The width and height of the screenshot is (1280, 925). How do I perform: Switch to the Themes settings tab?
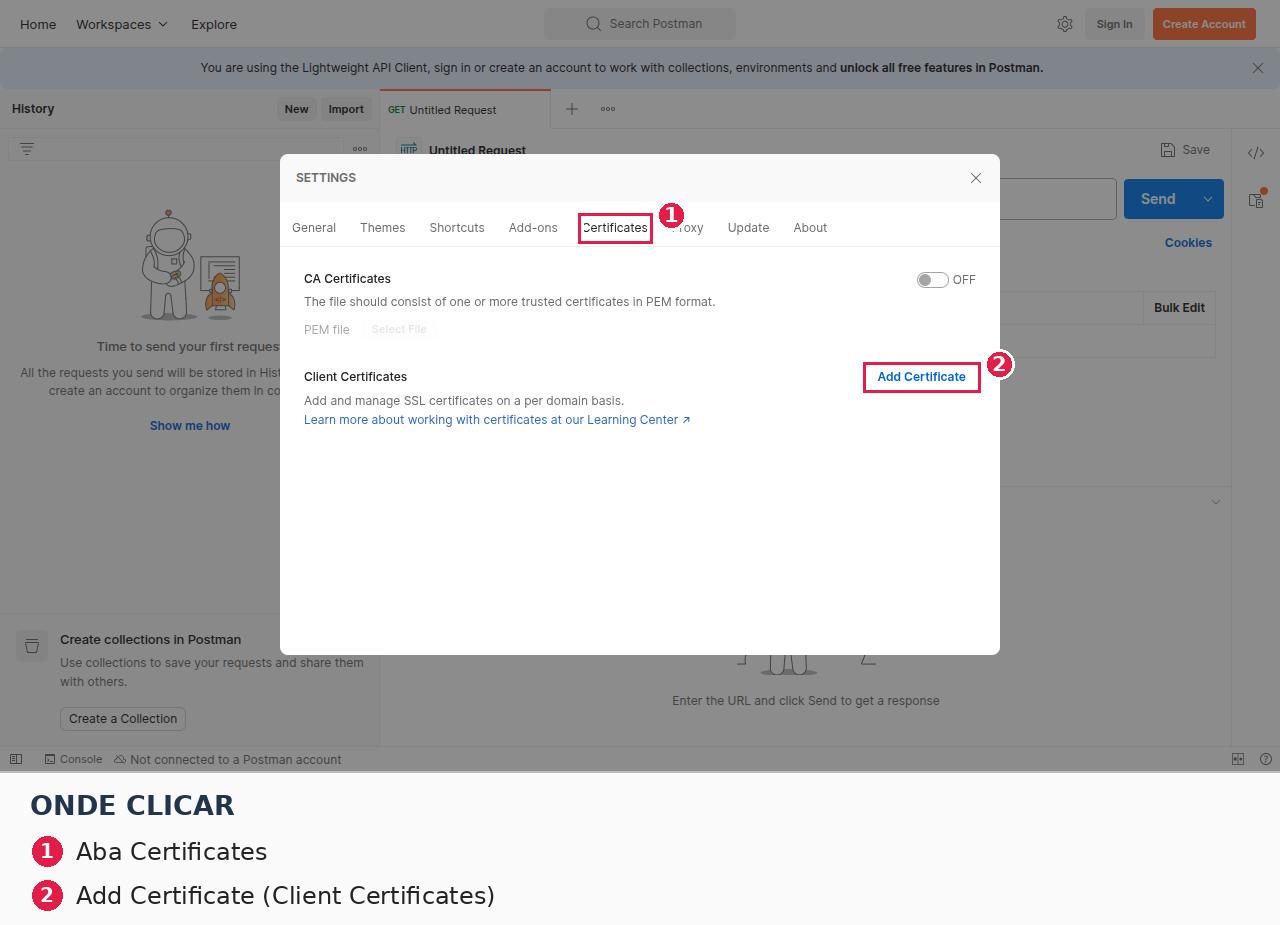click(383, 228)
